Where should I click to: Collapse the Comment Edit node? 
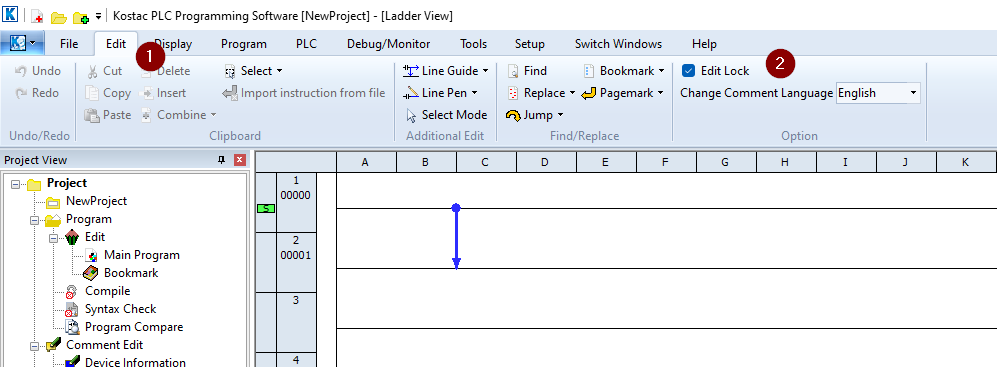click(34, 345)
